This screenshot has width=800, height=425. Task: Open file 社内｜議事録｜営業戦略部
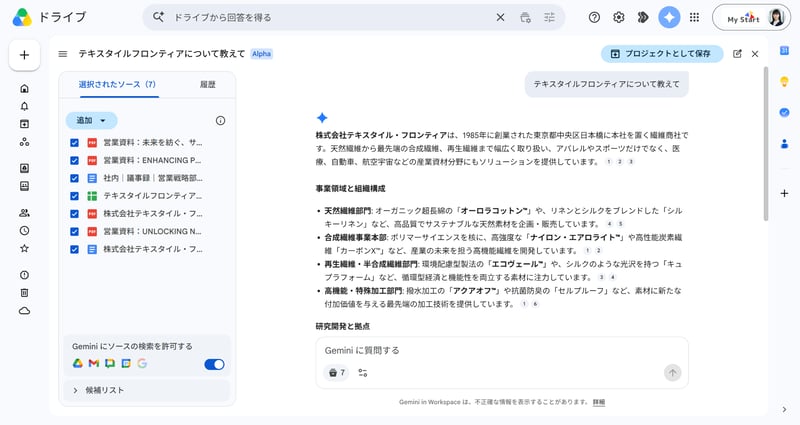click(153, 178)
